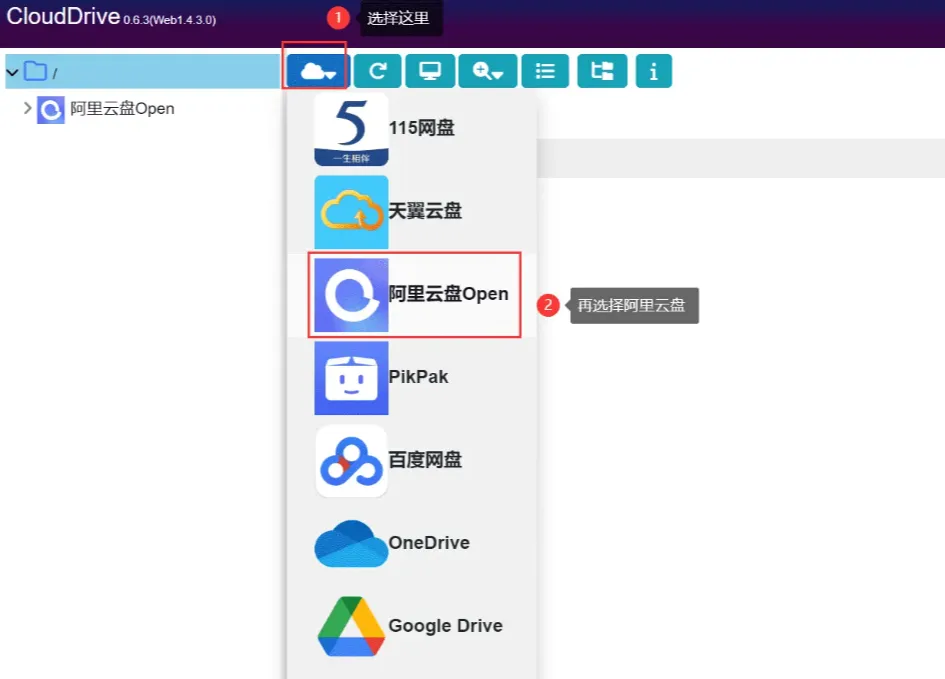The height and width of the screenshot is (679, 945).
Task: Click the folder tree layout toolbar icon
Action: [602, 71]
